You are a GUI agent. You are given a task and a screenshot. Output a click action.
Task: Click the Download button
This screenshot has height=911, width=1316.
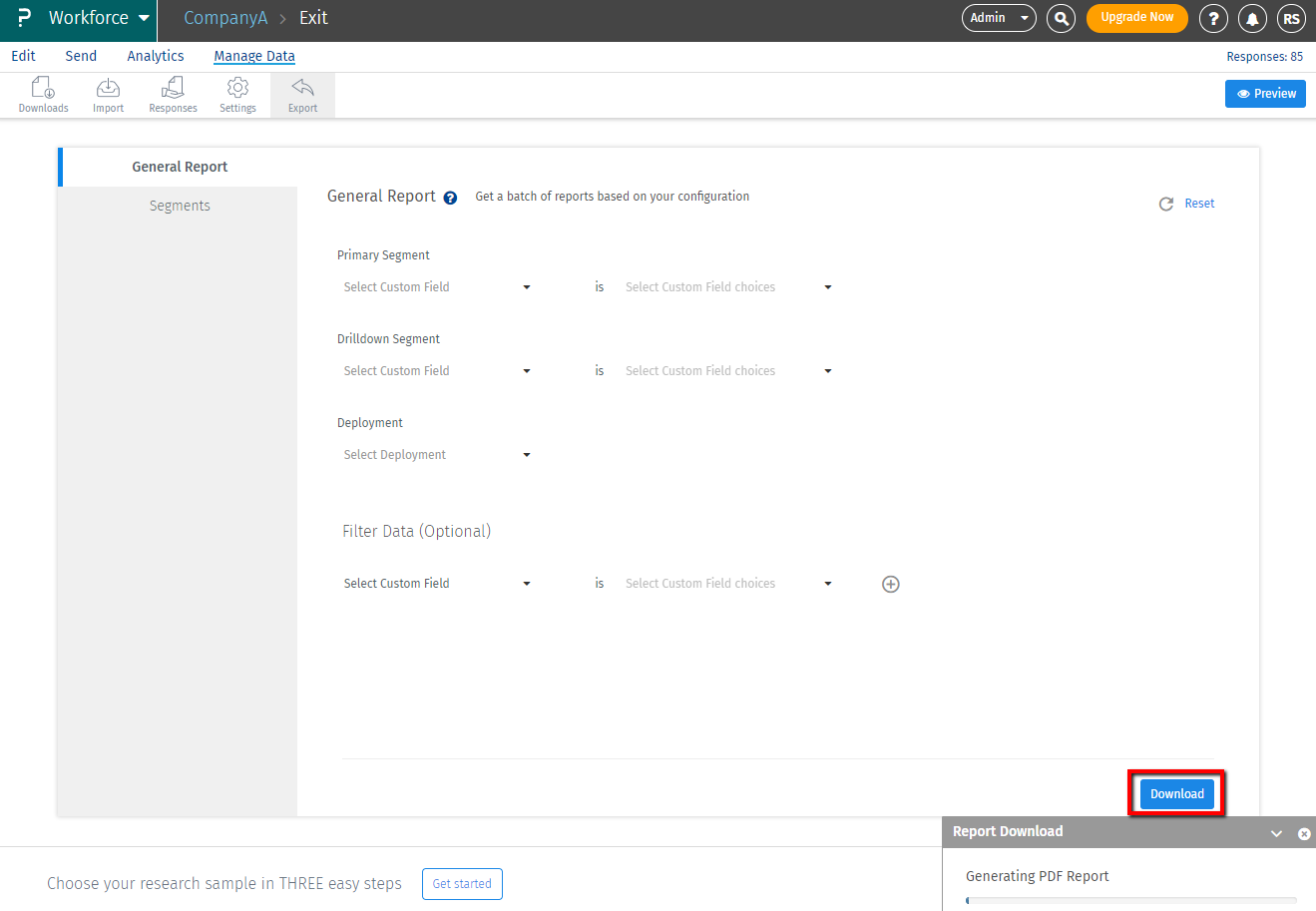point(1177,794)
